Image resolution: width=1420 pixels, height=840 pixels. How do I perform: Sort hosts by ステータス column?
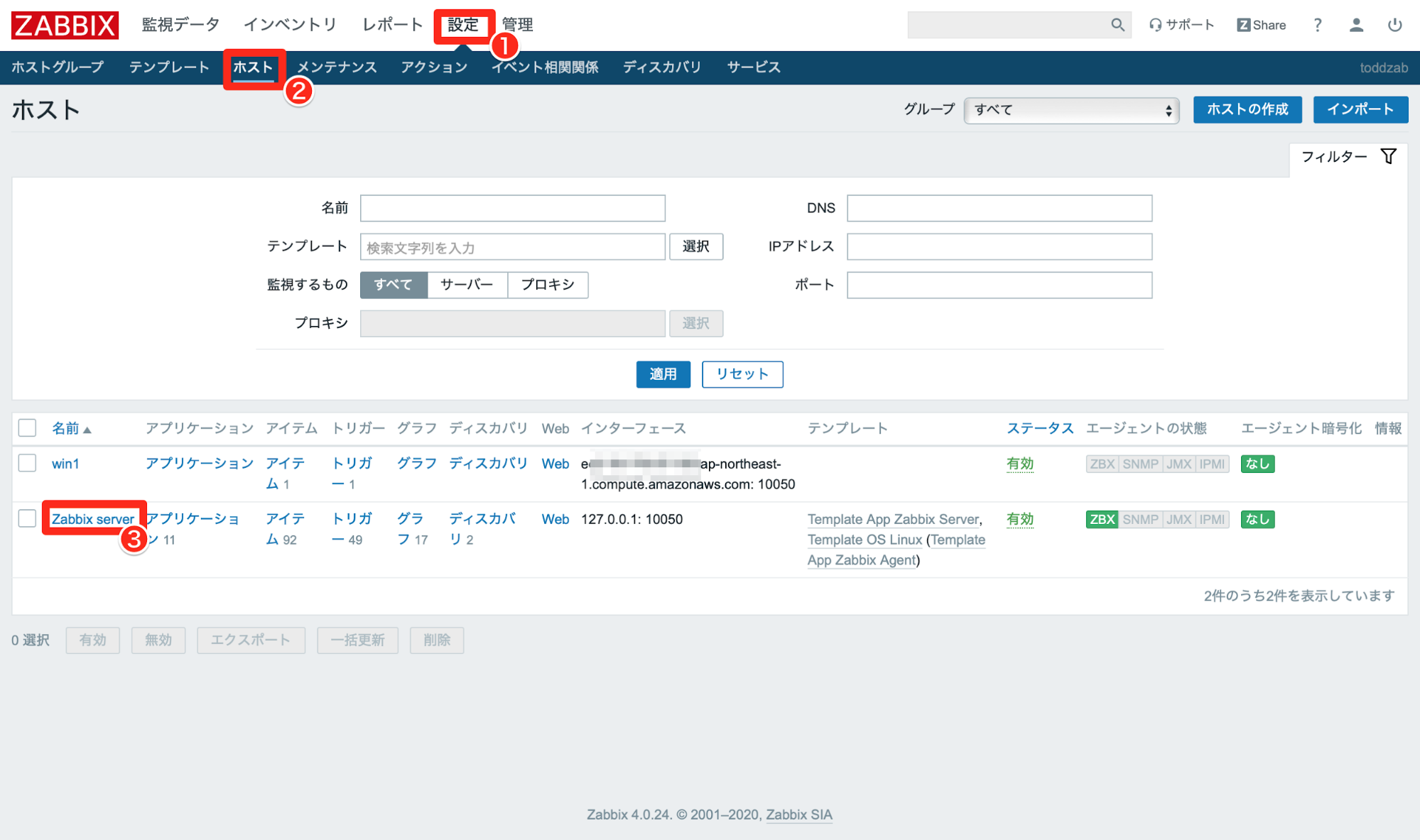pyautogui.click(x=1040, y=428)
